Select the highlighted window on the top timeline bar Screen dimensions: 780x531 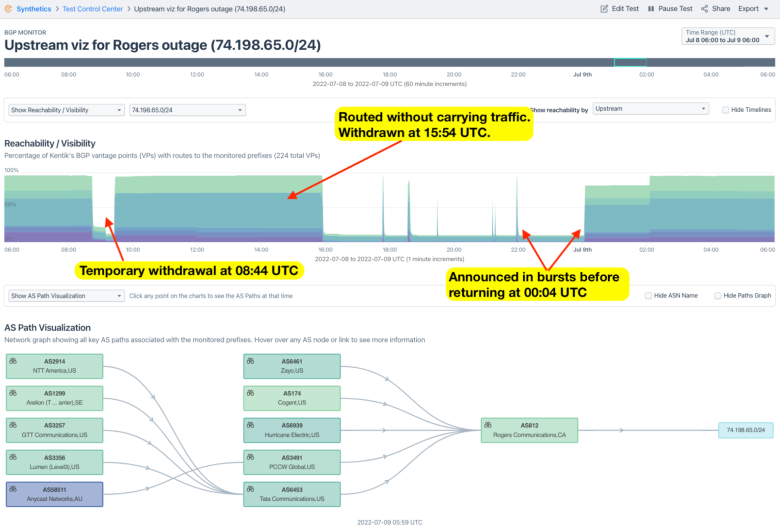[x=630, y=62]
